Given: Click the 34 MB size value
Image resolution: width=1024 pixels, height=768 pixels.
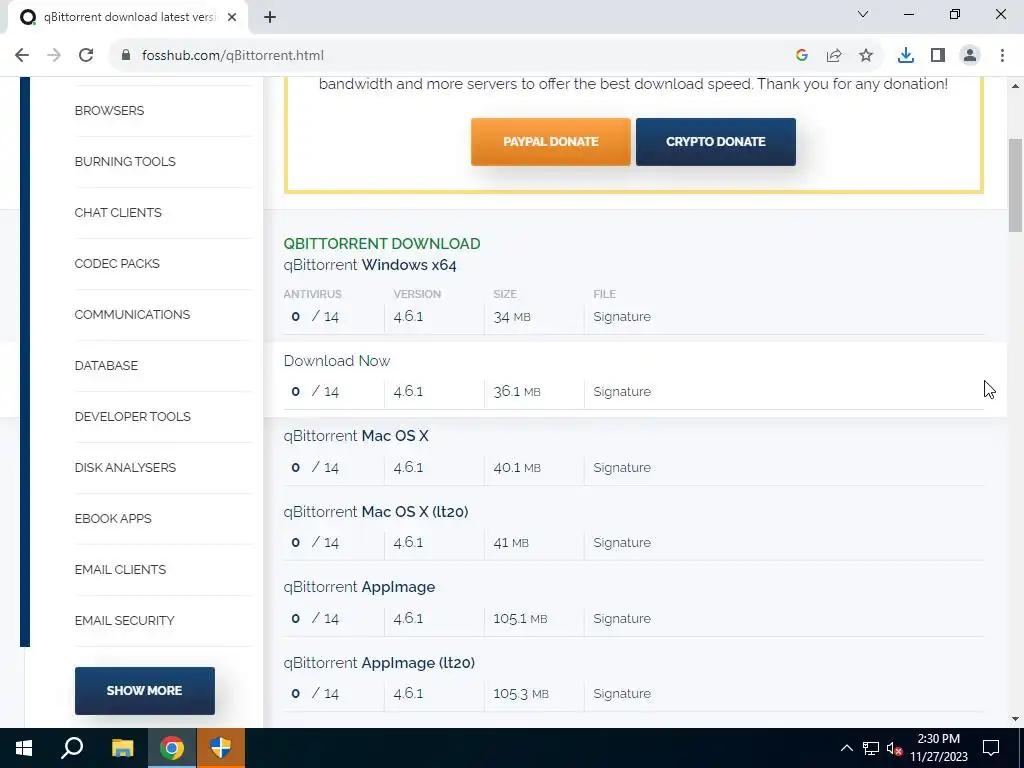Looking at the screenshot, I should pos(511,317).
